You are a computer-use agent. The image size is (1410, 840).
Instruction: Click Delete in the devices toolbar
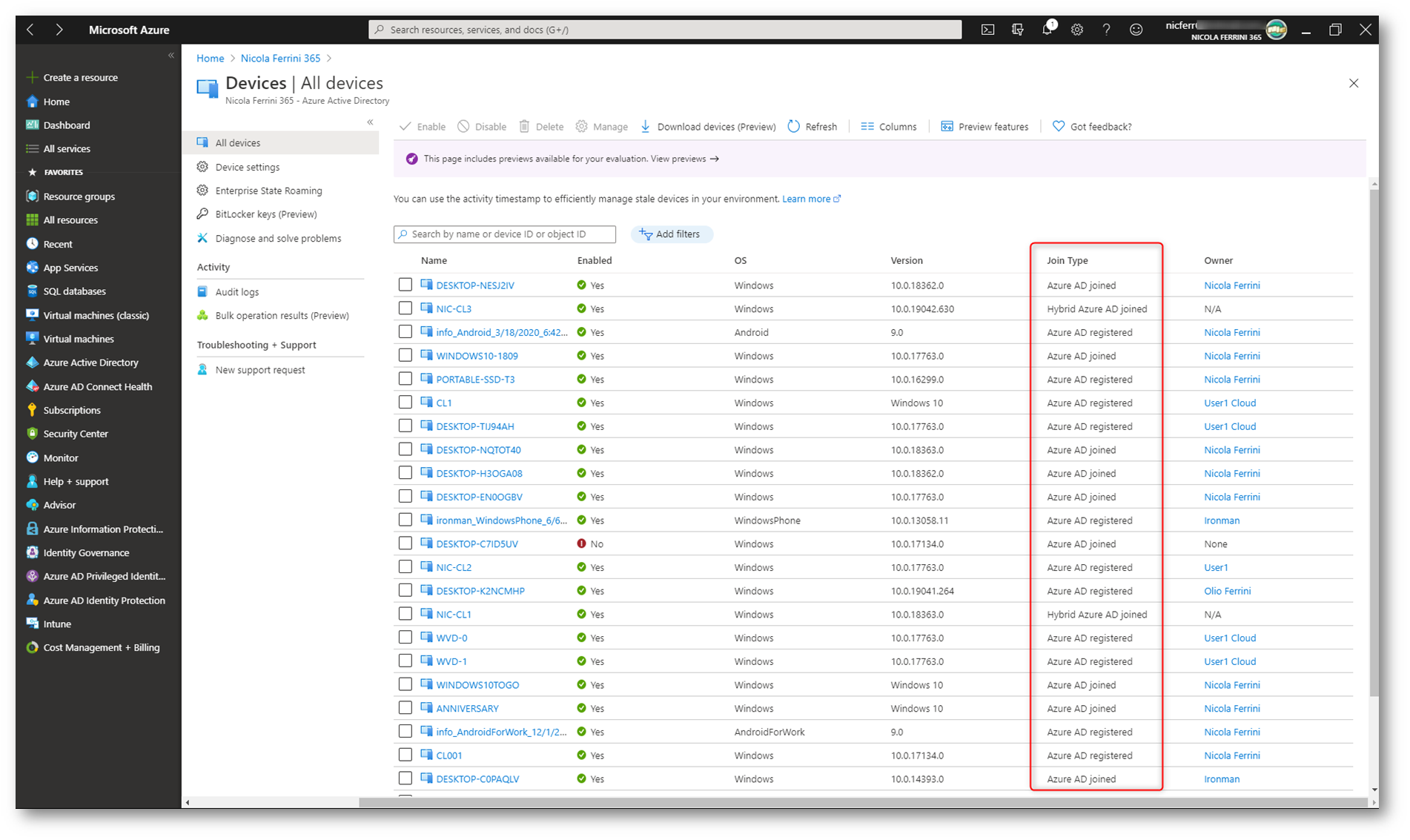tap(541, 127)
